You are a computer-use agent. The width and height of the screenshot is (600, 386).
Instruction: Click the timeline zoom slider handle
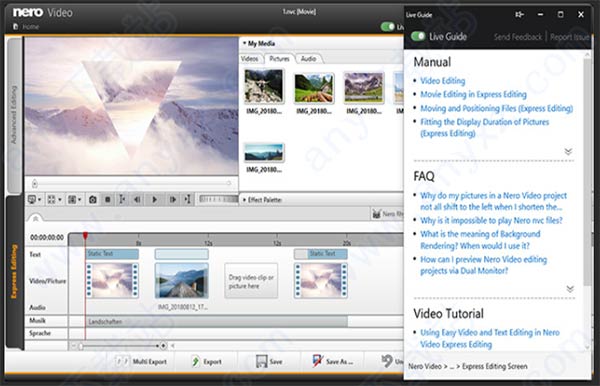click(81, 346)
